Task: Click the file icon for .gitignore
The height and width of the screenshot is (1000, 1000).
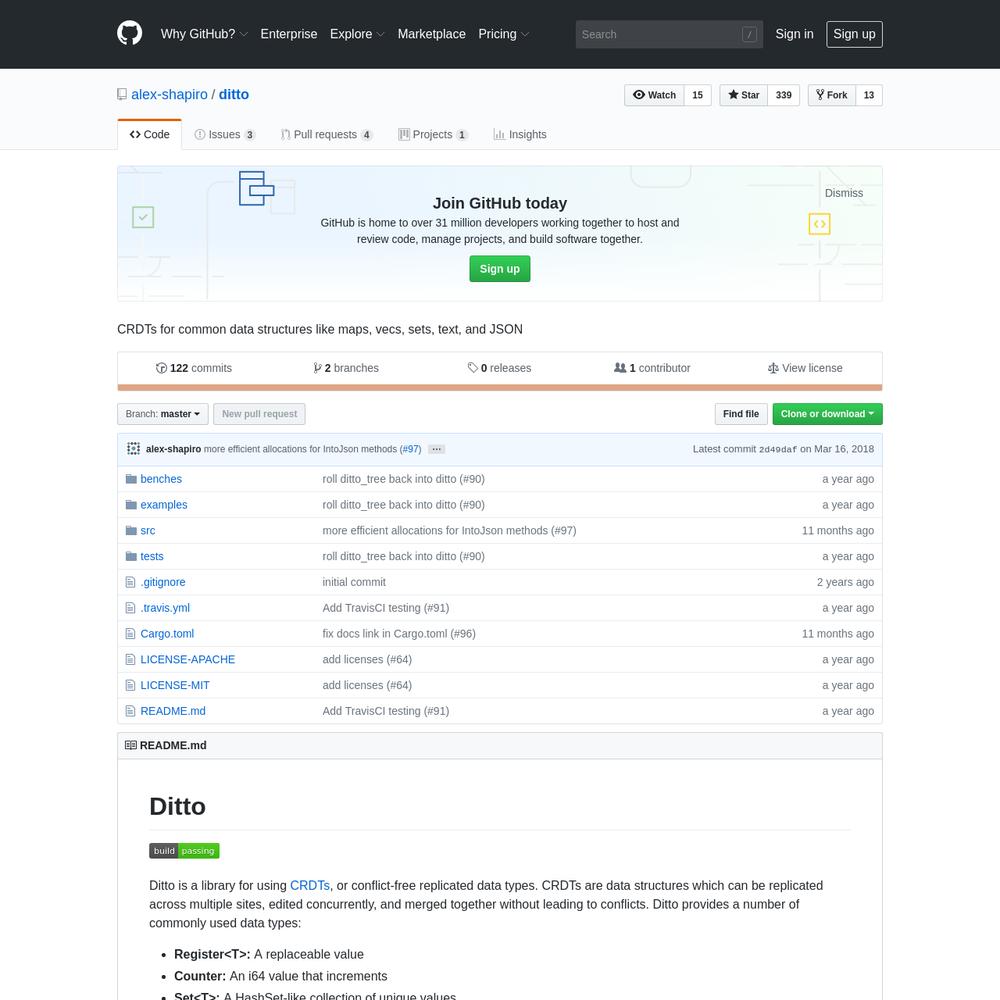Action: [131, 582]
